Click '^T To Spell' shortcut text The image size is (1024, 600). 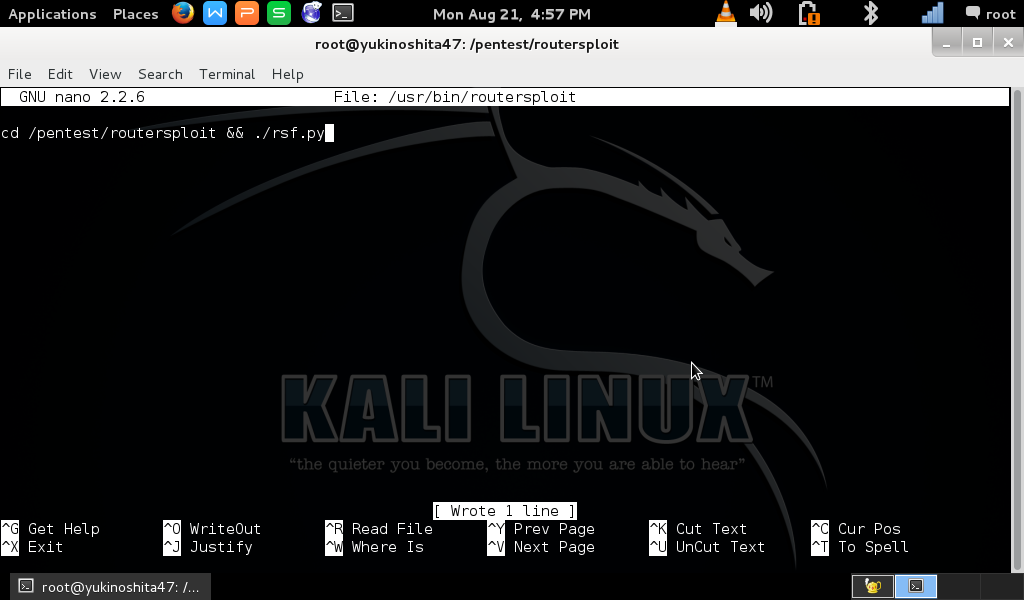[859, 547]
